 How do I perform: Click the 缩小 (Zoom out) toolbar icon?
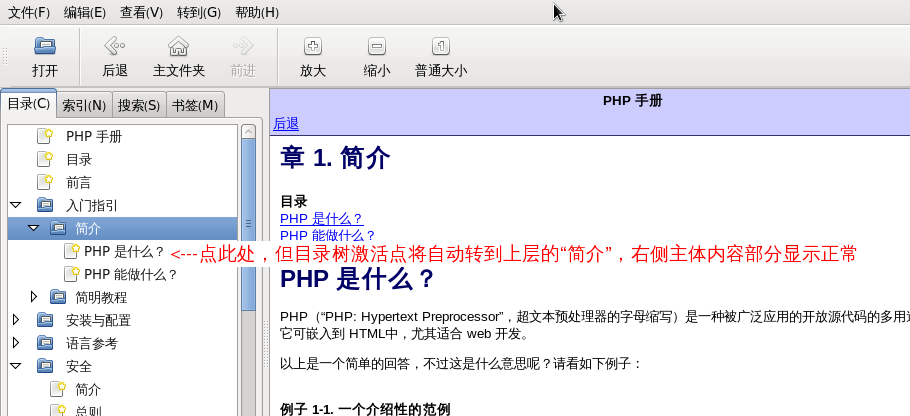point(377,46)
